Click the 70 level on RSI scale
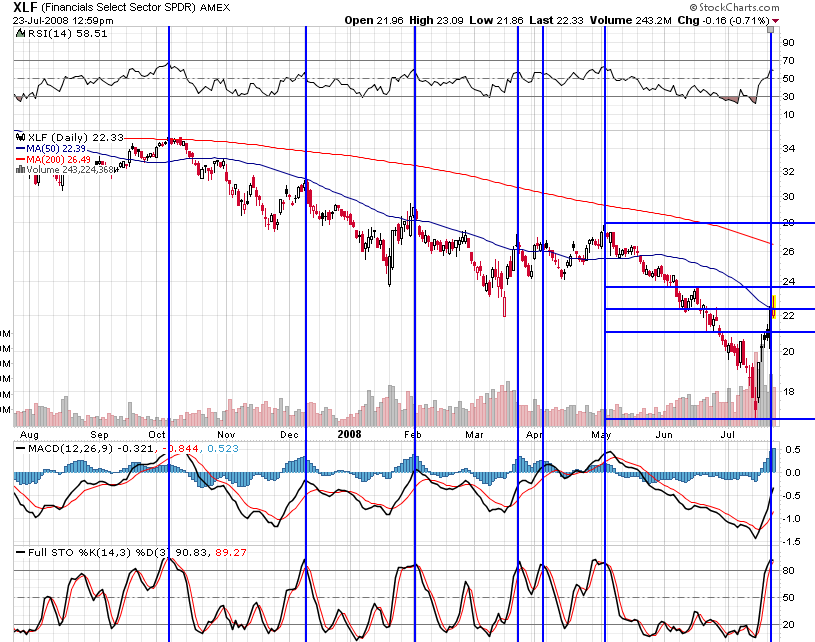Screen dimensions: 815x642 (788, 61)
